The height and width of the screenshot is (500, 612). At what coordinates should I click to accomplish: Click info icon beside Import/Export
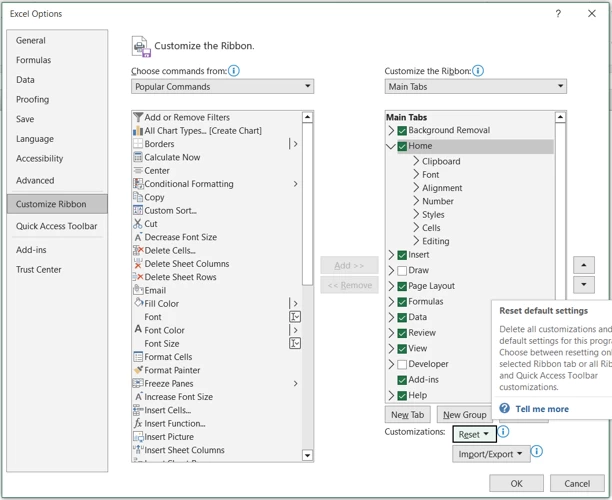pyautogui.click(x=537, y=451)
